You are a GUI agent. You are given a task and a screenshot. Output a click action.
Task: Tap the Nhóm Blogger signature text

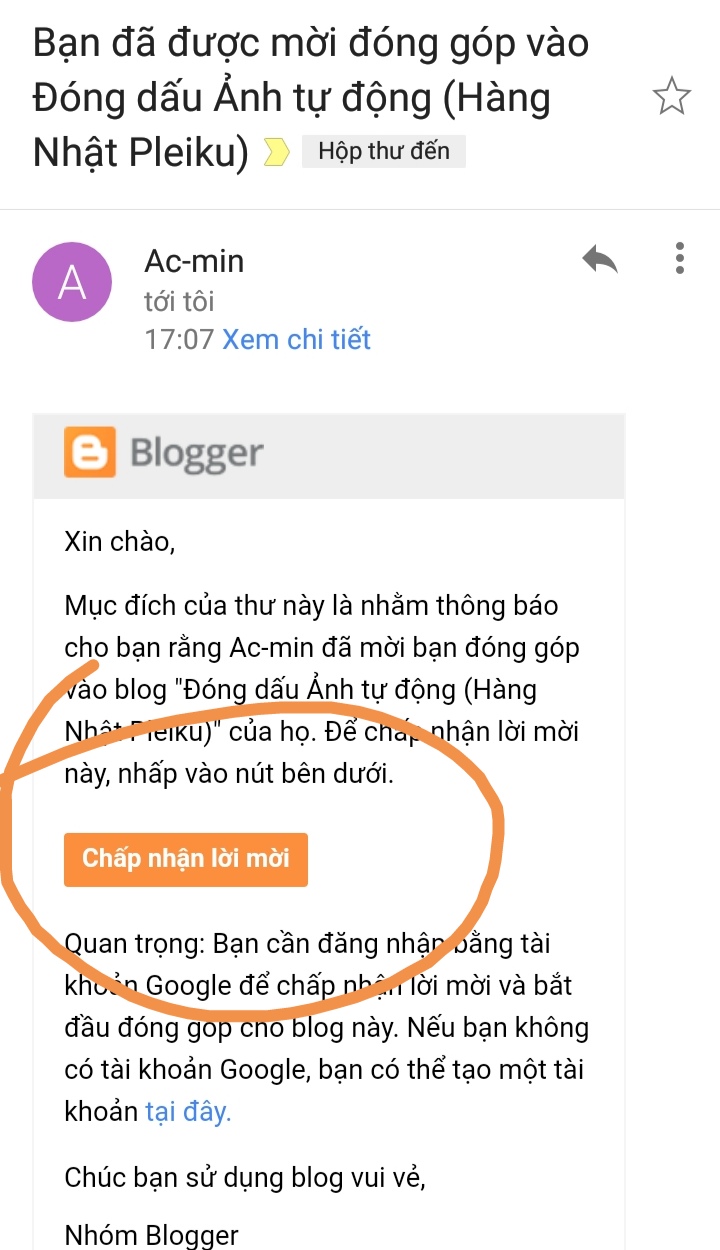click(152, 1235)
